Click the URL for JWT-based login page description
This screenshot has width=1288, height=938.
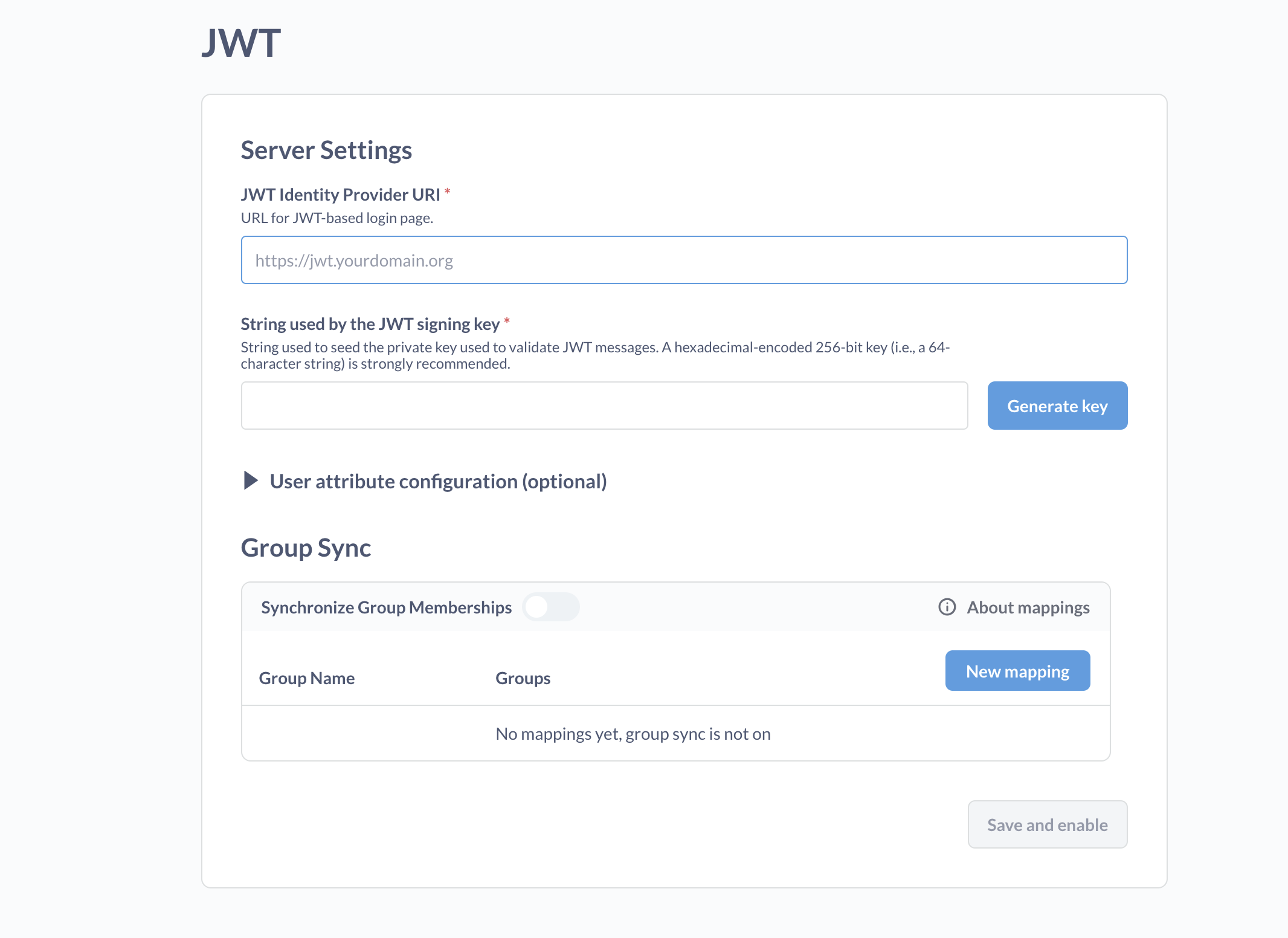tap(336, 218)
